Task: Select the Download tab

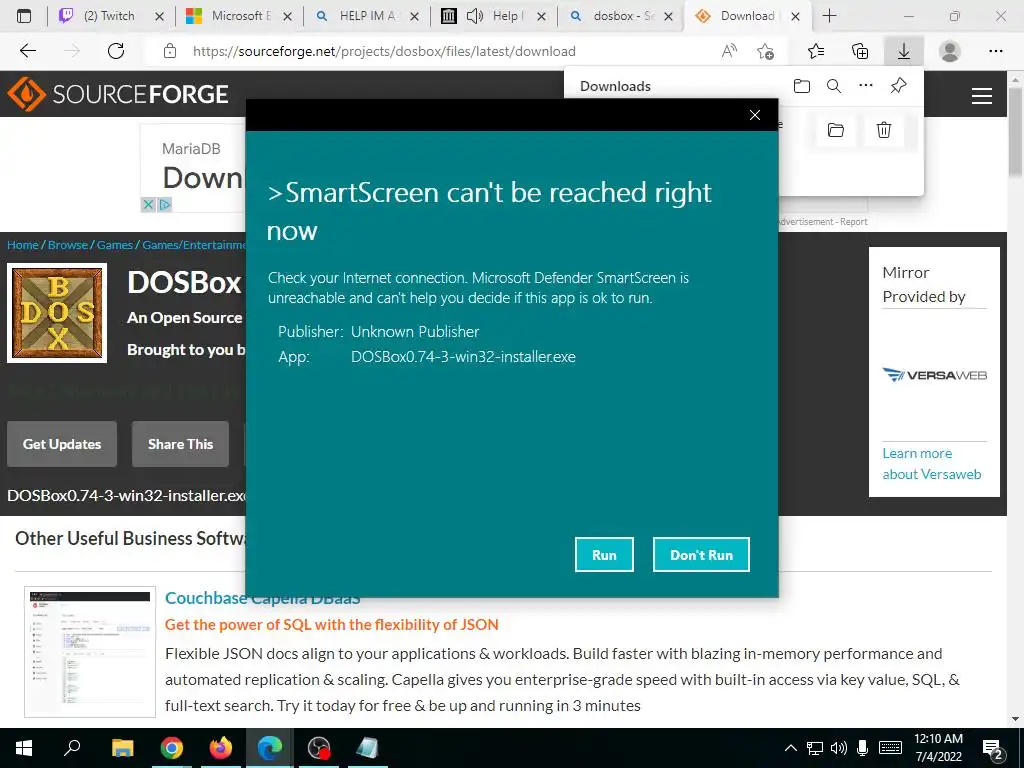Action: coord(747,16)
